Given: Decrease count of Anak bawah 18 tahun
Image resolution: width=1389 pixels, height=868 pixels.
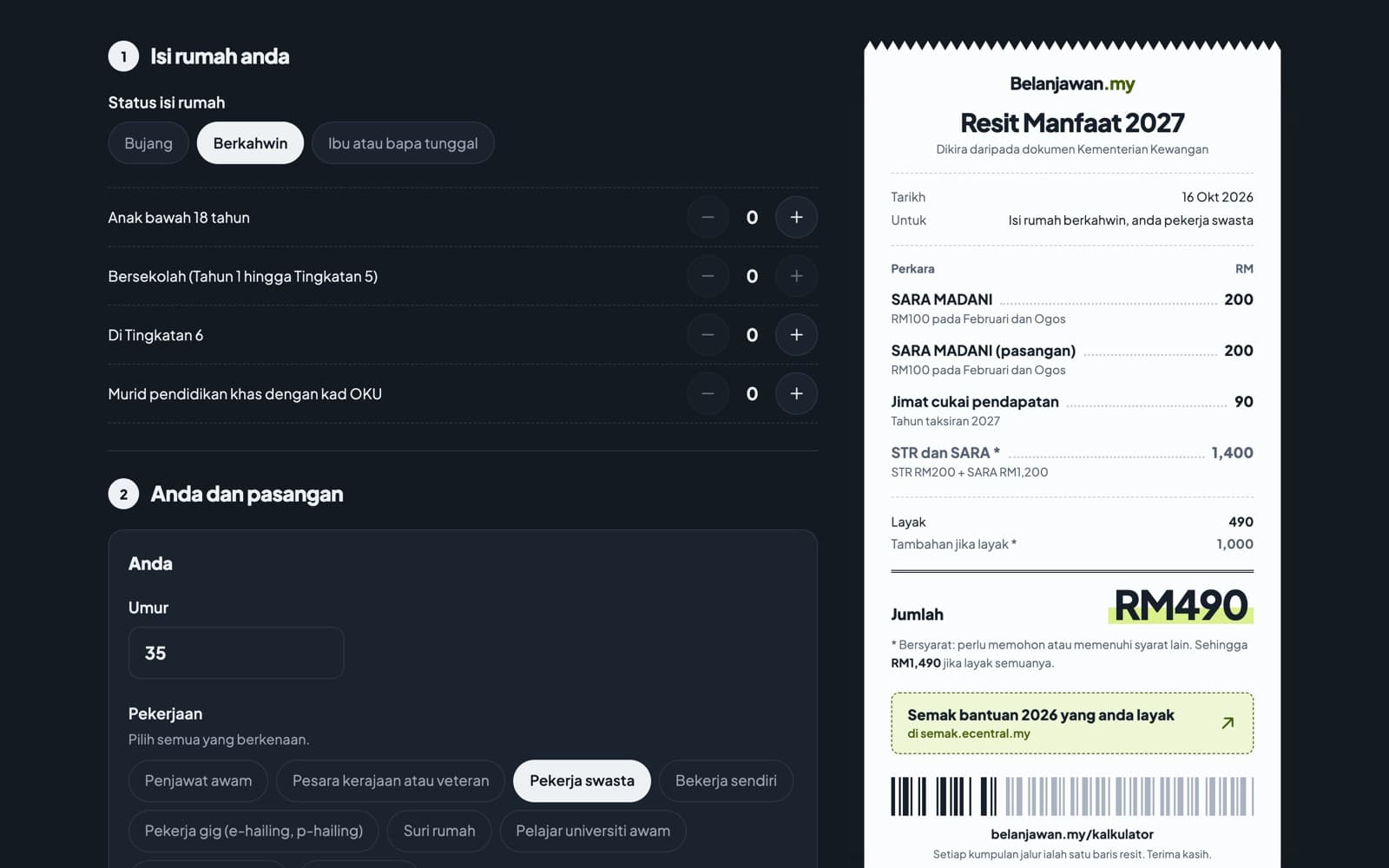Looking at the screenshot, I should coord(708,217).
